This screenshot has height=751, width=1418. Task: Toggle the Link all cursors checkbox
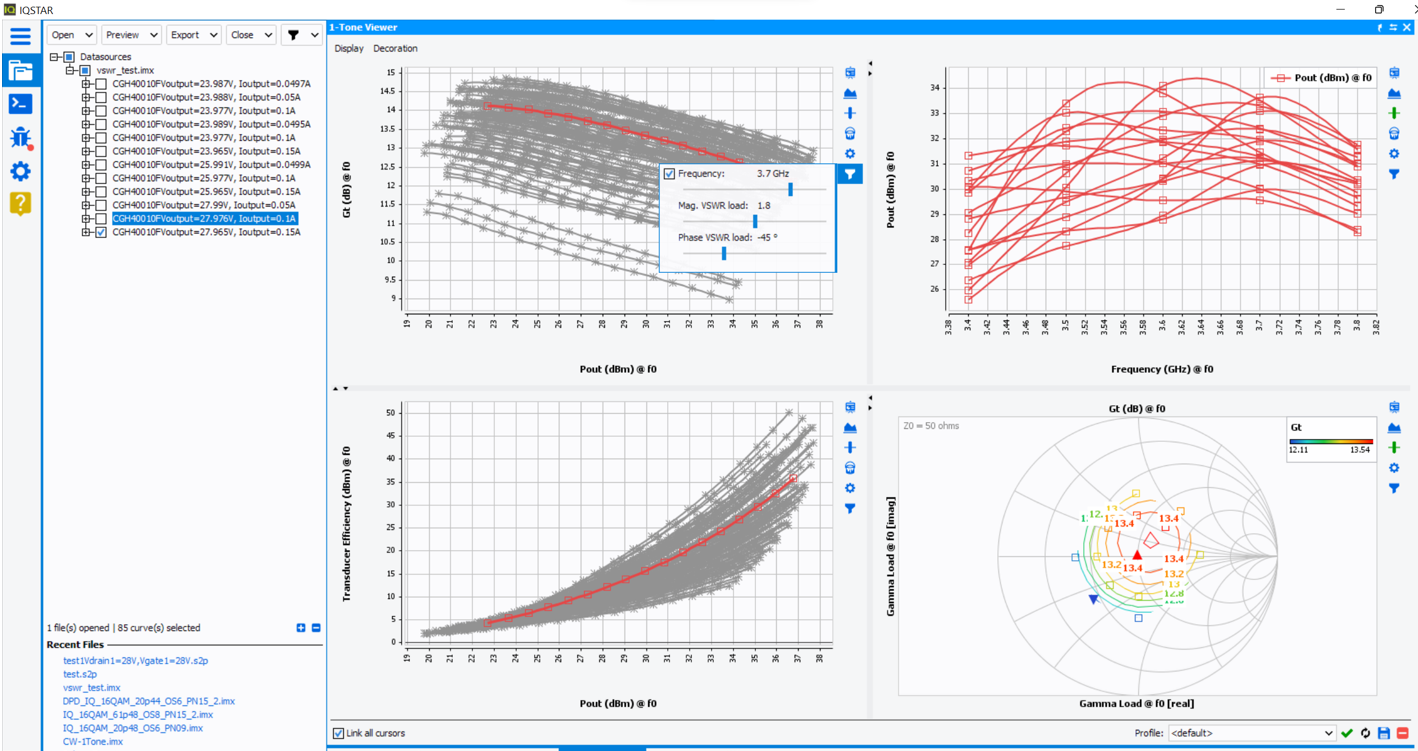click(338, 733)
